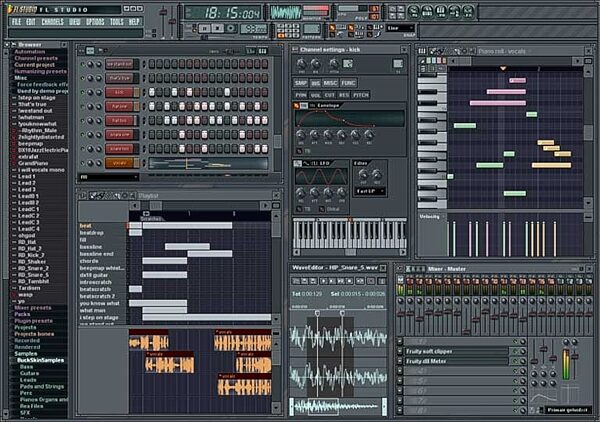This screenshot has width=600, height=422.
Task: Select the beat pattern in Playlist
Action: [86, 226]
